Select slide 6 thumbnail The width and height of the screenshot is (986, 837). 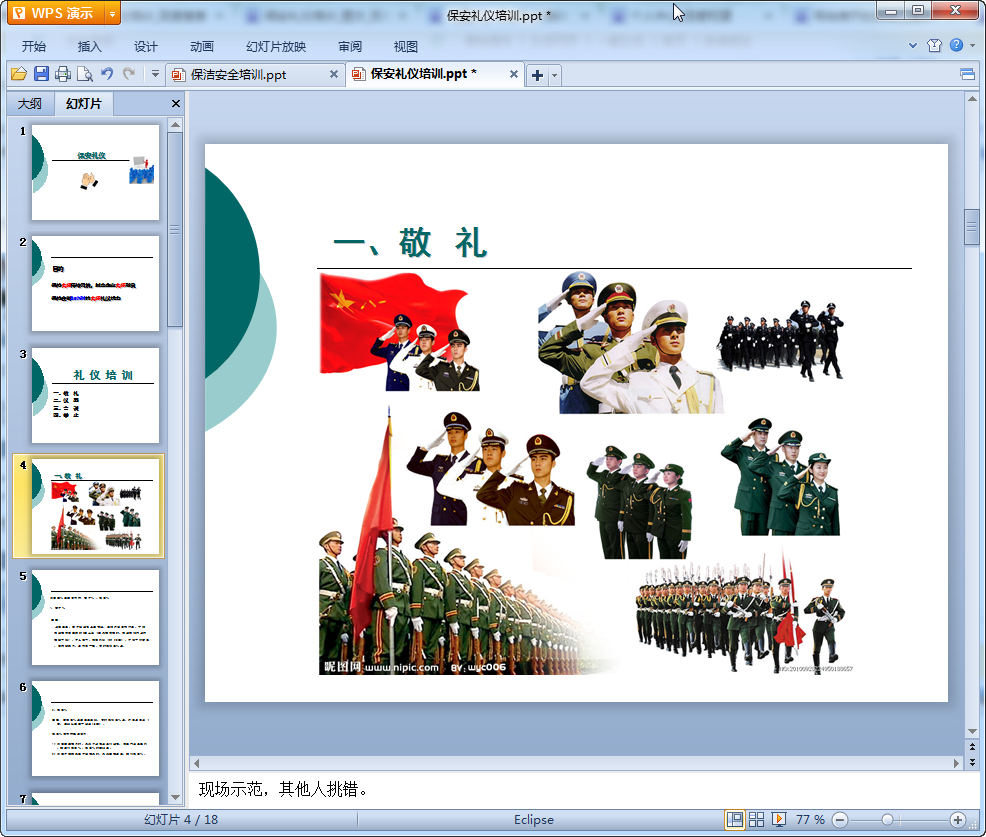pyautogui.click(x=96, y=728)
